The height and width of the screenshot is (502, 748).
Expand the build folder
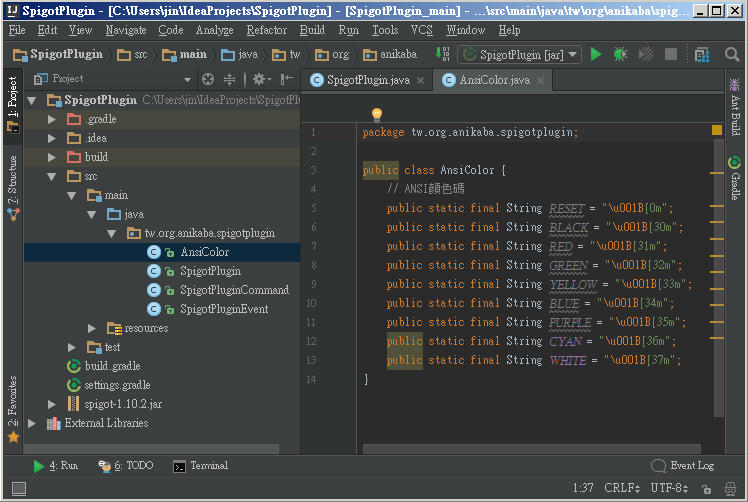(52, 157)
